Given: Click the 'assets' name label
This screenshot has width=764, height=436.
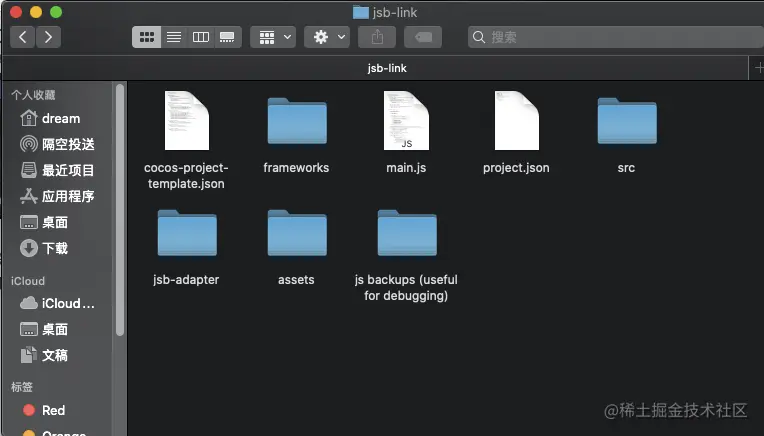Looking at the screenshot, I should [x=296, y=280].
